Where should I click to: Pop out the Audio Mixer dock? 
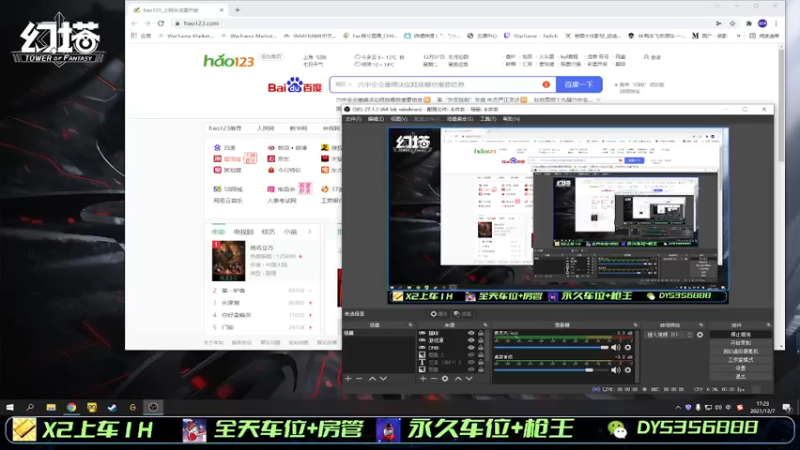click(635, 325)
